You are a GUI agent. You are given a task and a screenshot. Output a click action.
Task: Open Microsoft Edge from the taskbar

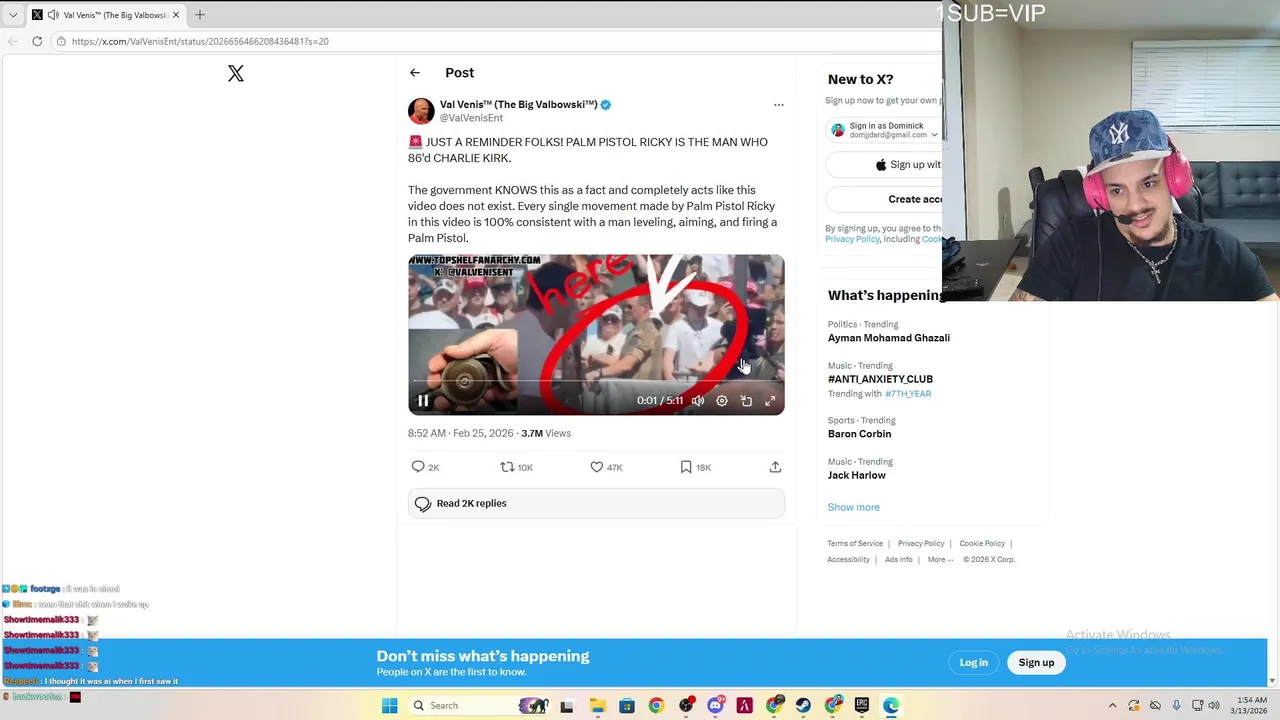pos(891,706)
